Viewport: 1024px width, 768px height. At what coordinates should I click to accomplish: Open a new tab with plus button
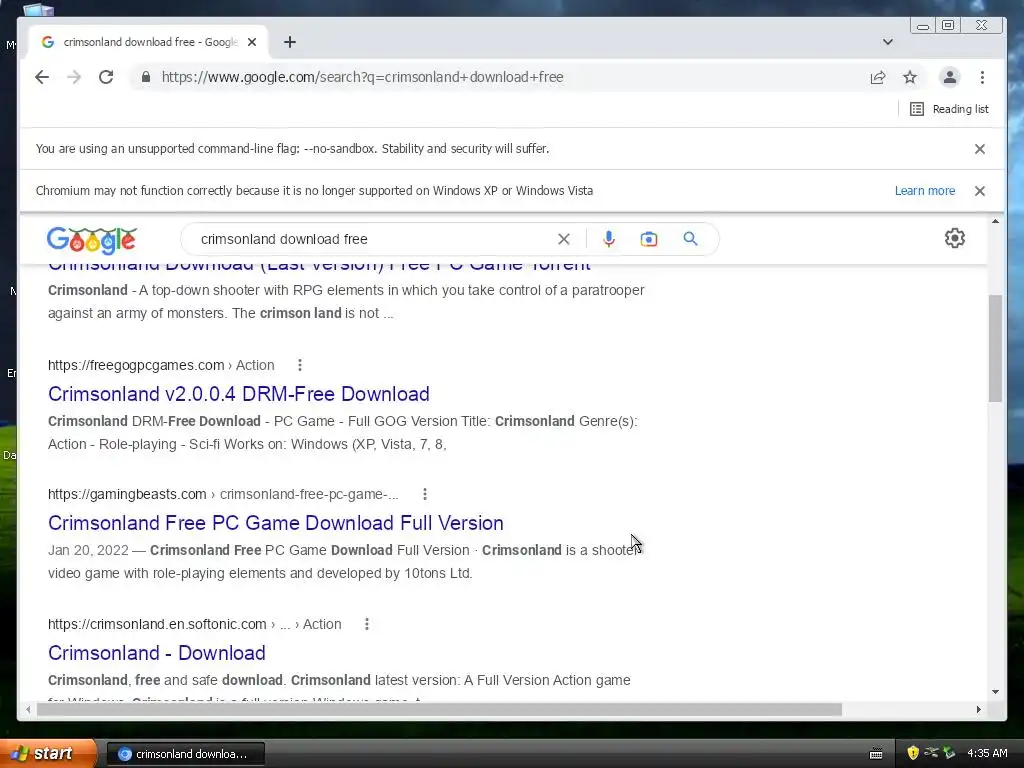(290, 42)
